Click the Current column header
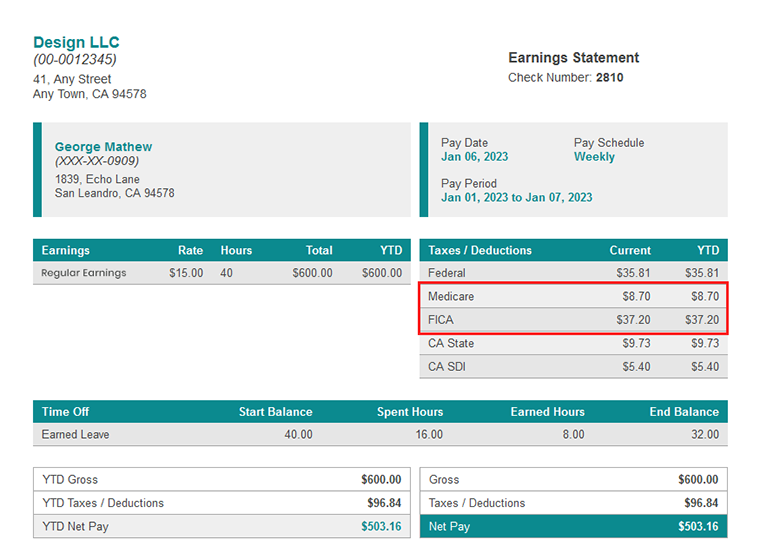 (630, 250)
